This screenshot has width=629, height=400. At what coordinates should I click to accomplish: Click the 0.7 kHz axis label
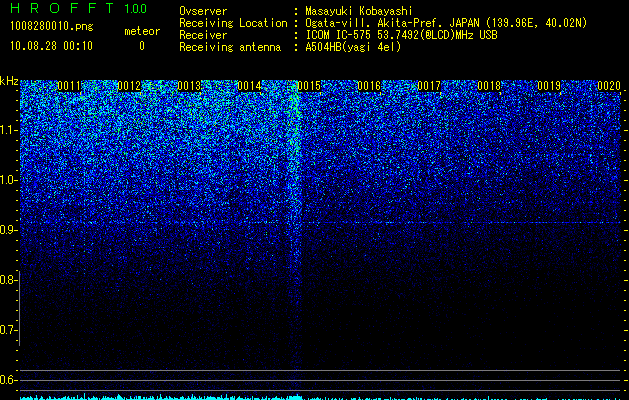pos(9,330)
